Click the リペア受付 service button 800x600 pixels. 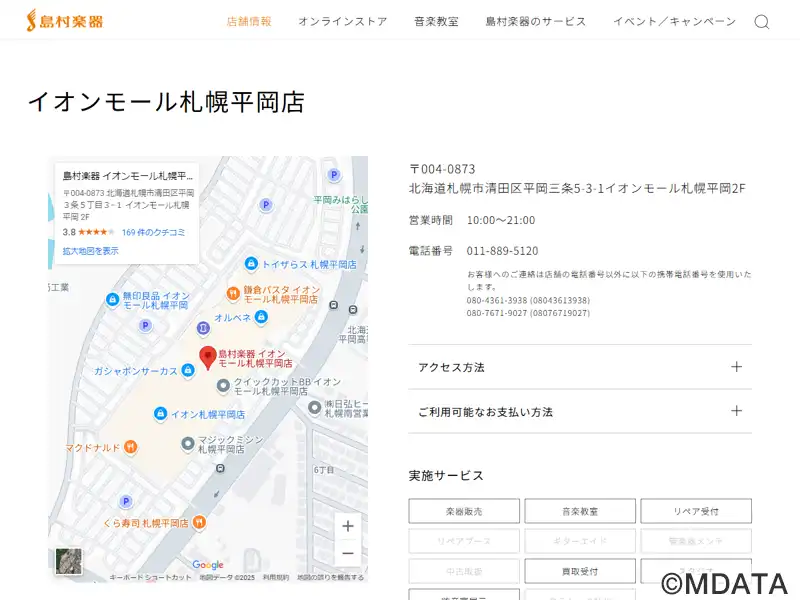click(696, 511)
